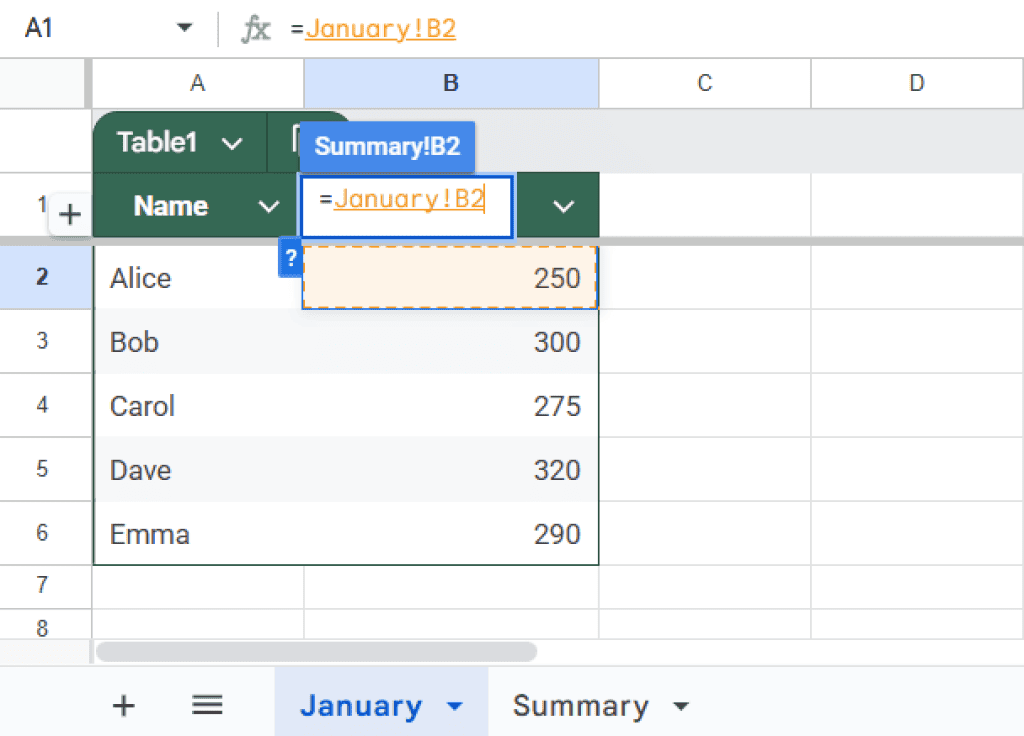Click the formula link =January!B2 in formula bar

click(x=380, y=29)
